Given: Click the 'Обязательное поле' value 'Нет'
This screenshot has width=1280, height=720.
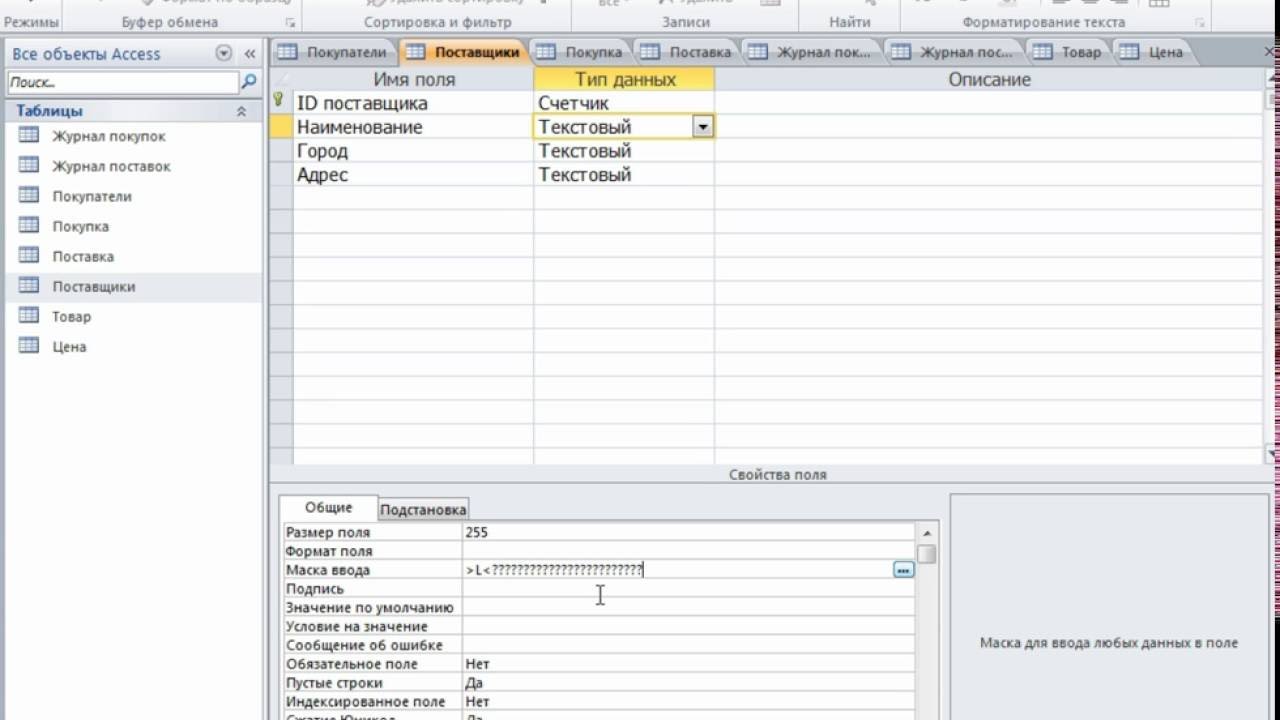Looking at the screenshot, I should (688, 664).
